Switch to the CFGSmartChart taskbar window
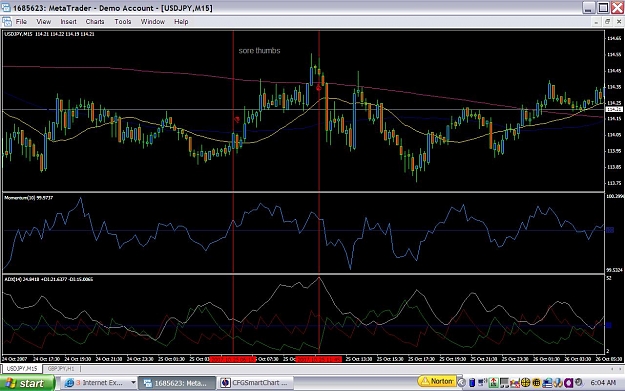 click(x=256, y=383)
